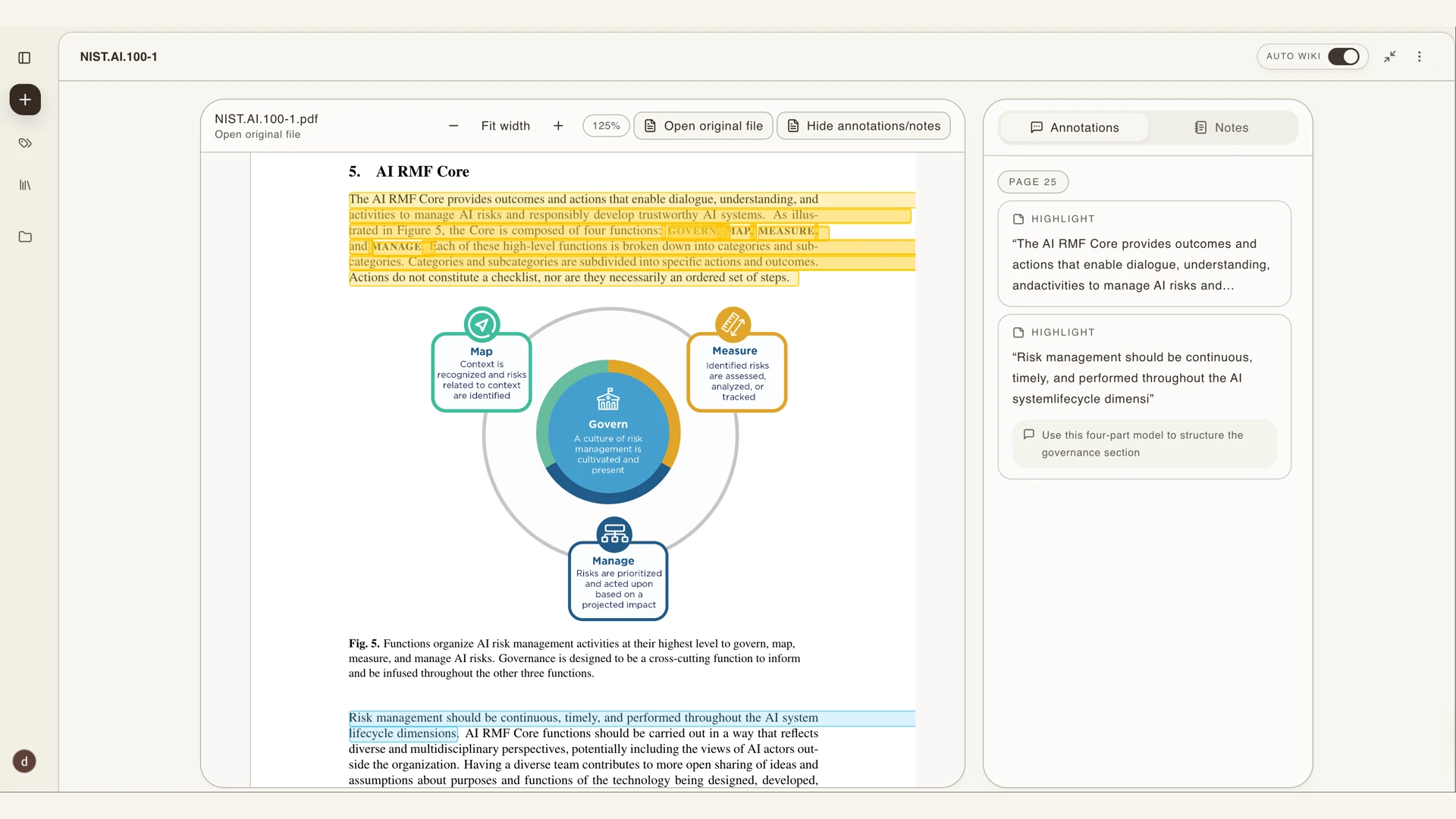1456x819 pixels.
Task: Click the comment on the four-part model
Action: (x=1144, y=444)
